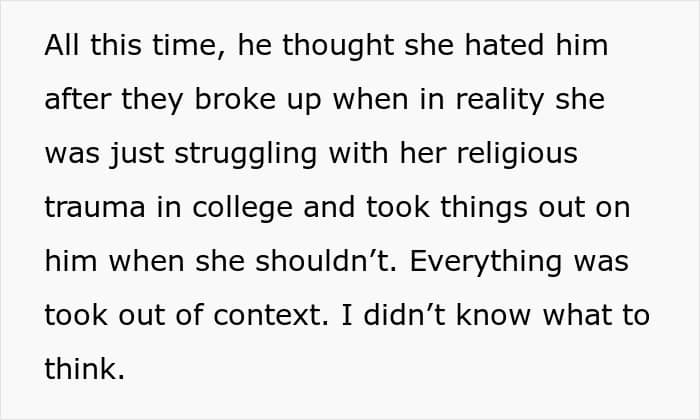Click the word "All" at paragraph start
This screenshot has width=700, height=420.
(x=62, y=45)
